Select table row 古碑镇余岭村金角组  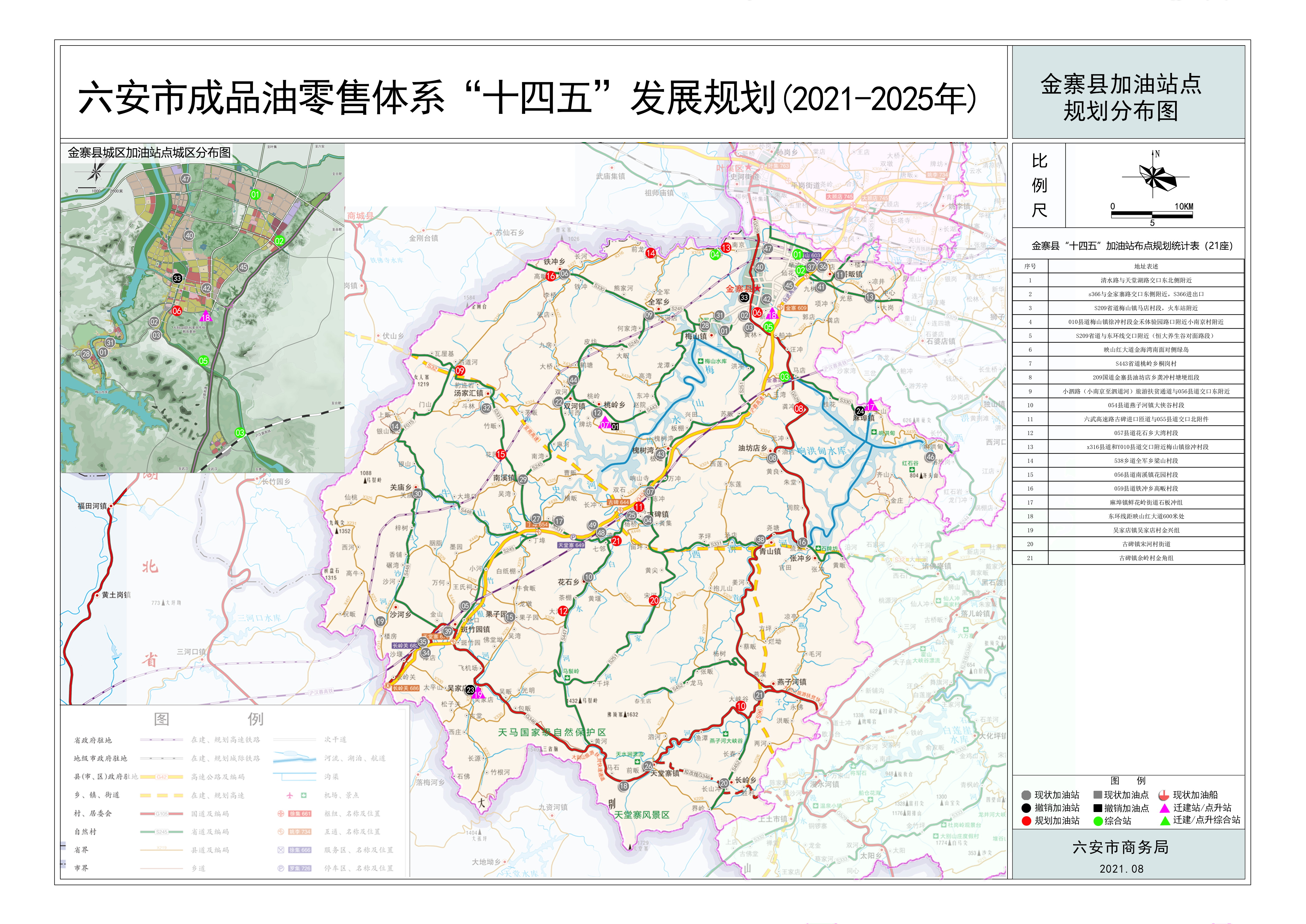point(1128,558)
